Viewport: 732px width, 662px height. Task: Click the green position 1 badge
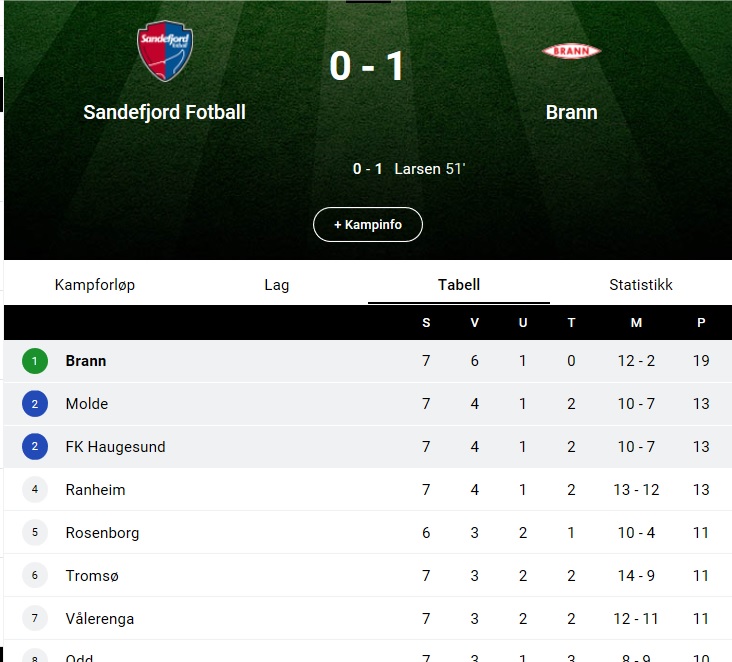35,361
